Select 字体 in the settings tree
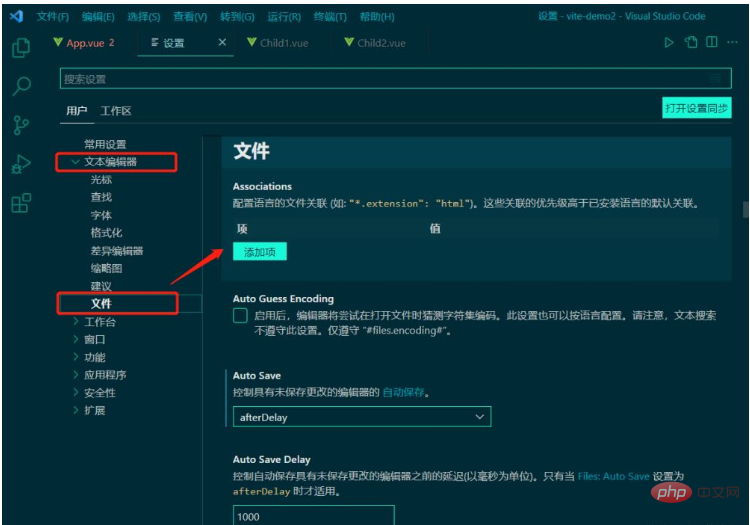The height and width of the screenshot is (525, 750). [x=101, y=215]
